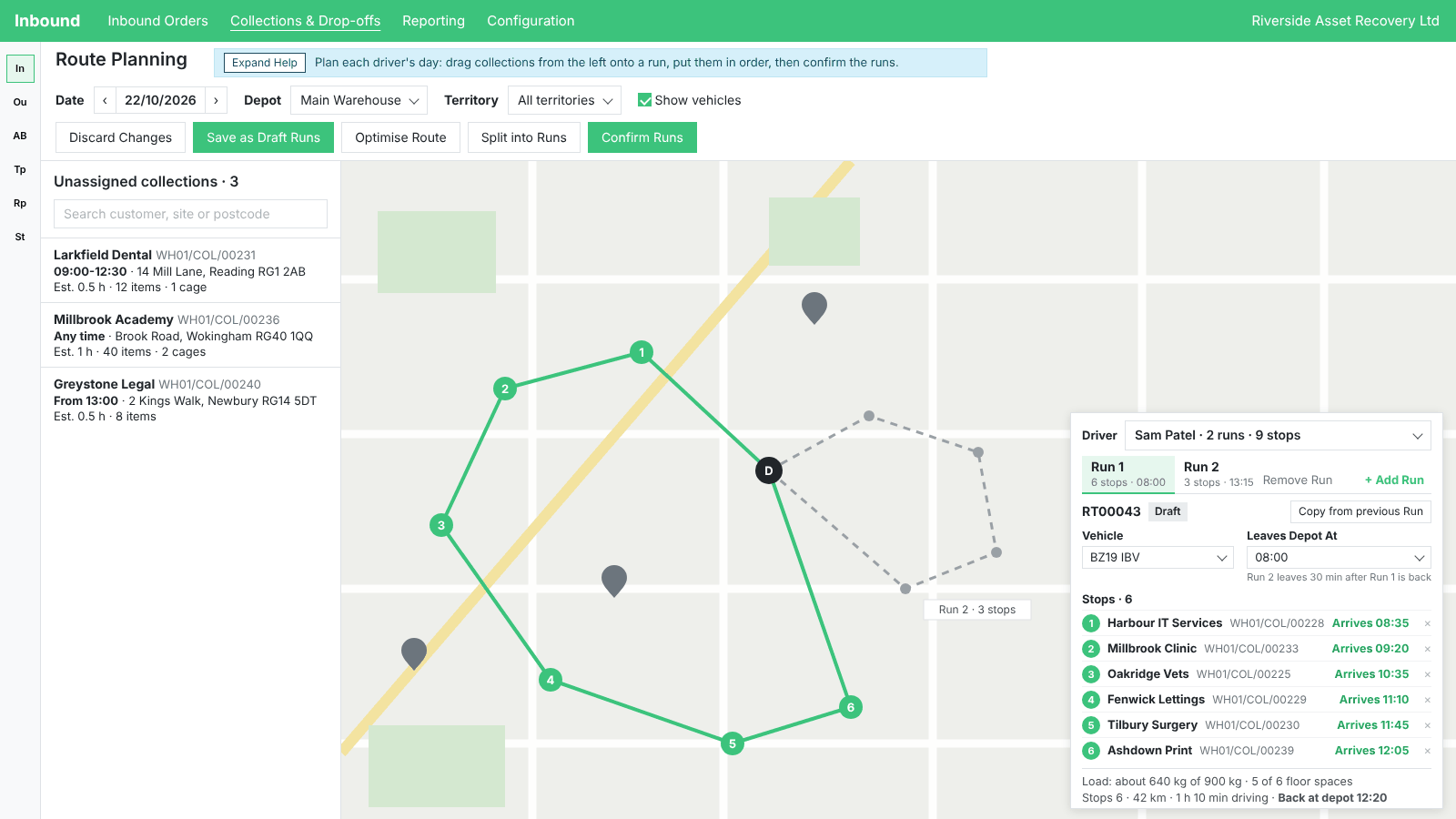Open the Driver Sam Patel dropdown
The height and width of the screenshot is (819, 1456).
[x=1278, y=435]
